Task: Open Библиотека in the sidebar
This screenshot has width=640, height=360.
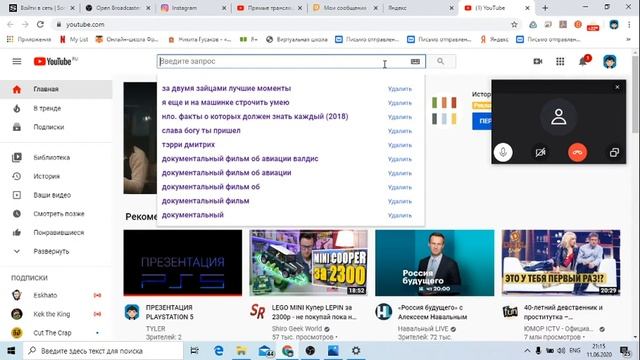Action: click(x=56, y=157)
